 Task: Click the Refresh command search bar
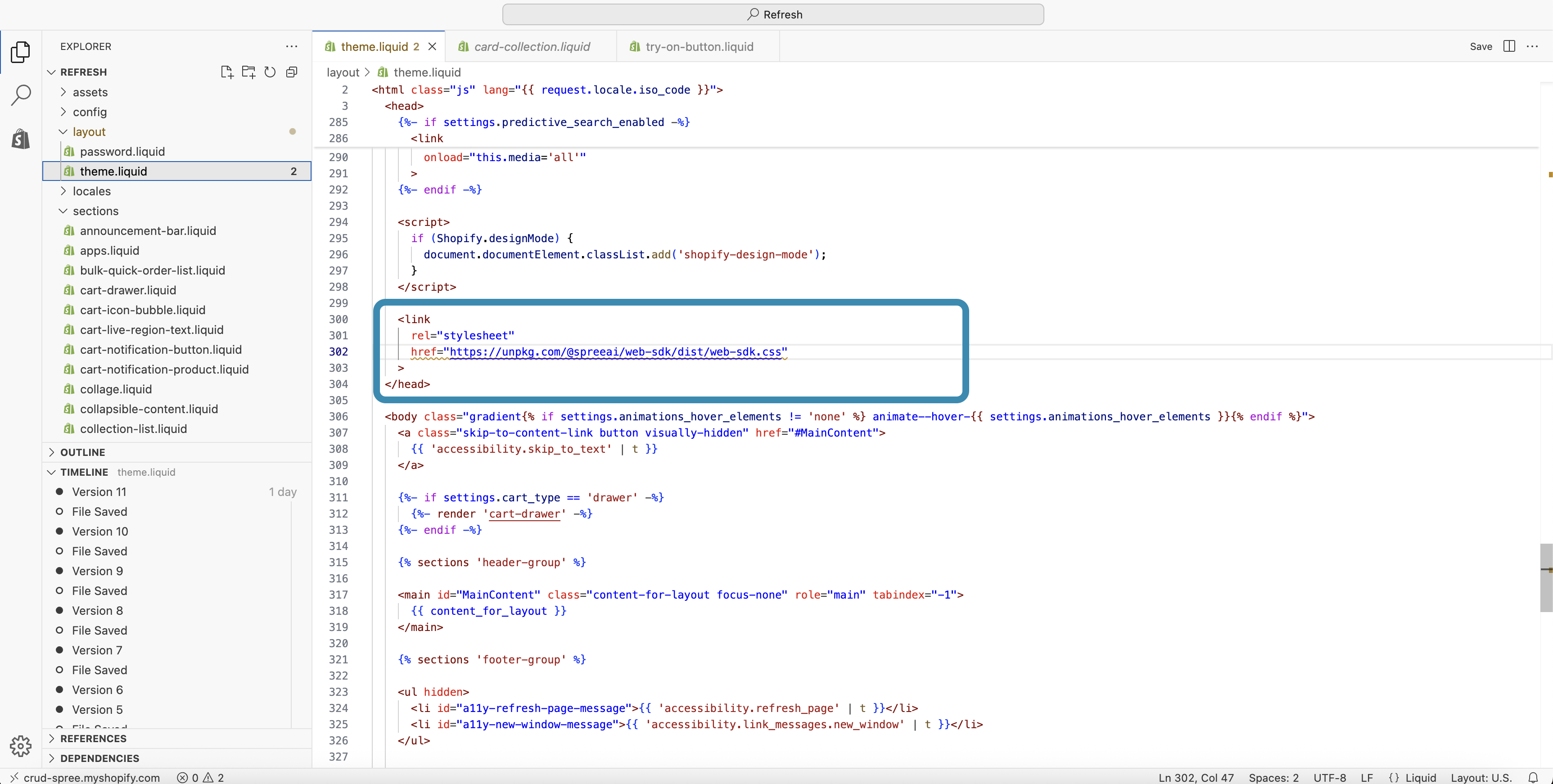point(773,14)
